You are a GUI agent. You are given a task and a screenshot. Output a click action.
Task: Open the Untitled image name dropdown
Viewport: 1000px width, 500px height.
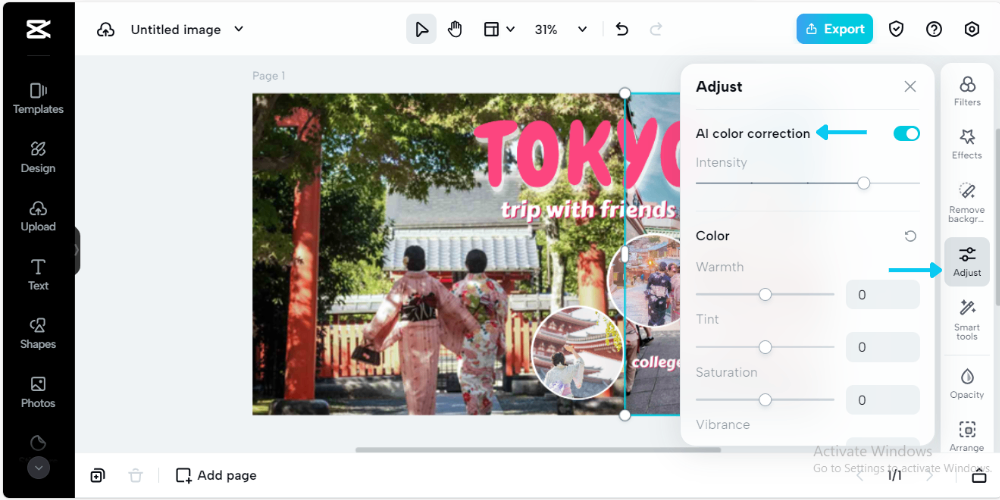point(239,29)
